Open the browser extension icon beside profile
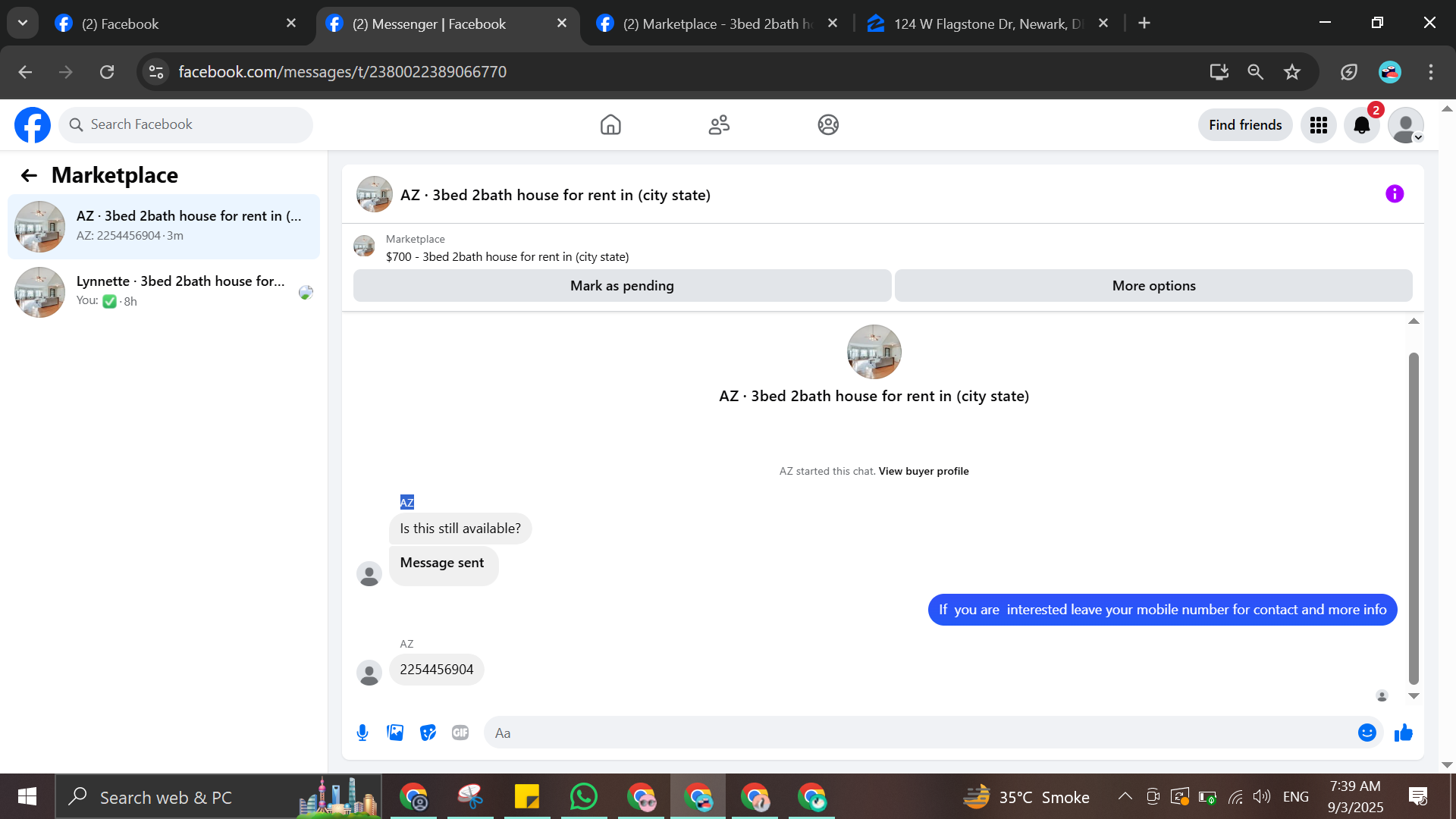 (1348, 72)
